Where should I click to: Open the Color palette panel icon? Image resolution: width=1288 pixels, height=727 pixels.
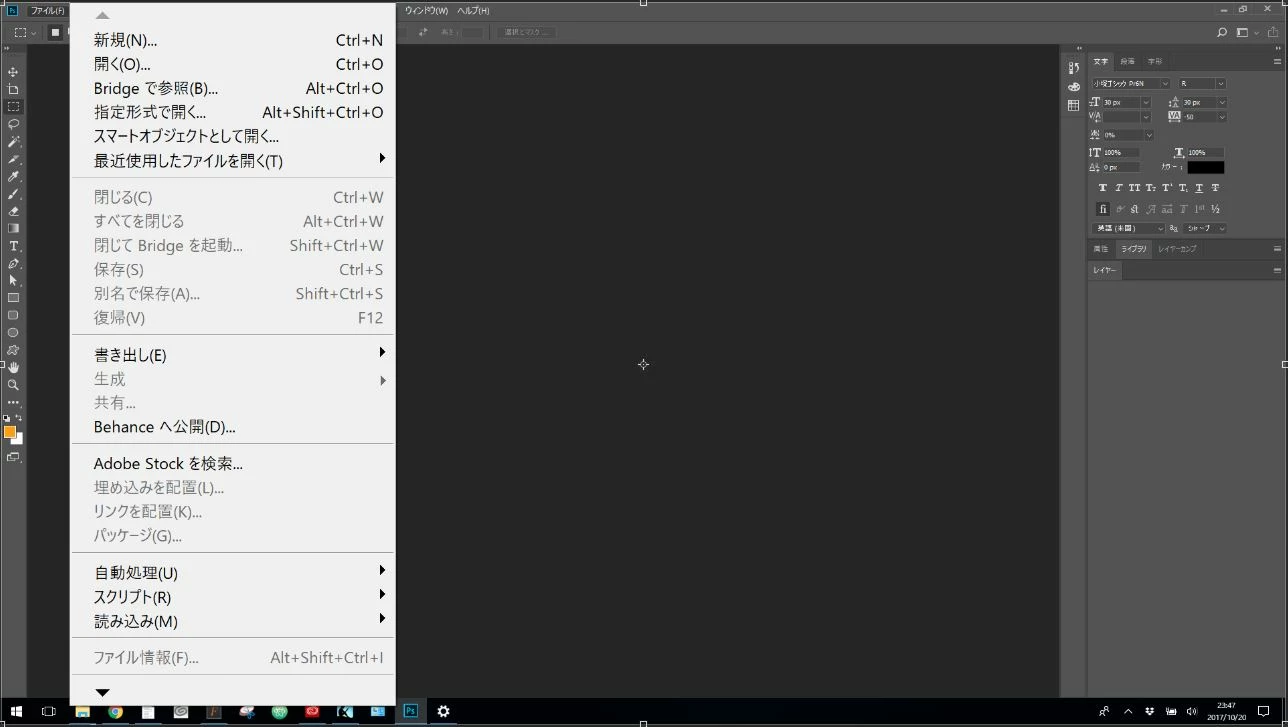pos(1073,87)
